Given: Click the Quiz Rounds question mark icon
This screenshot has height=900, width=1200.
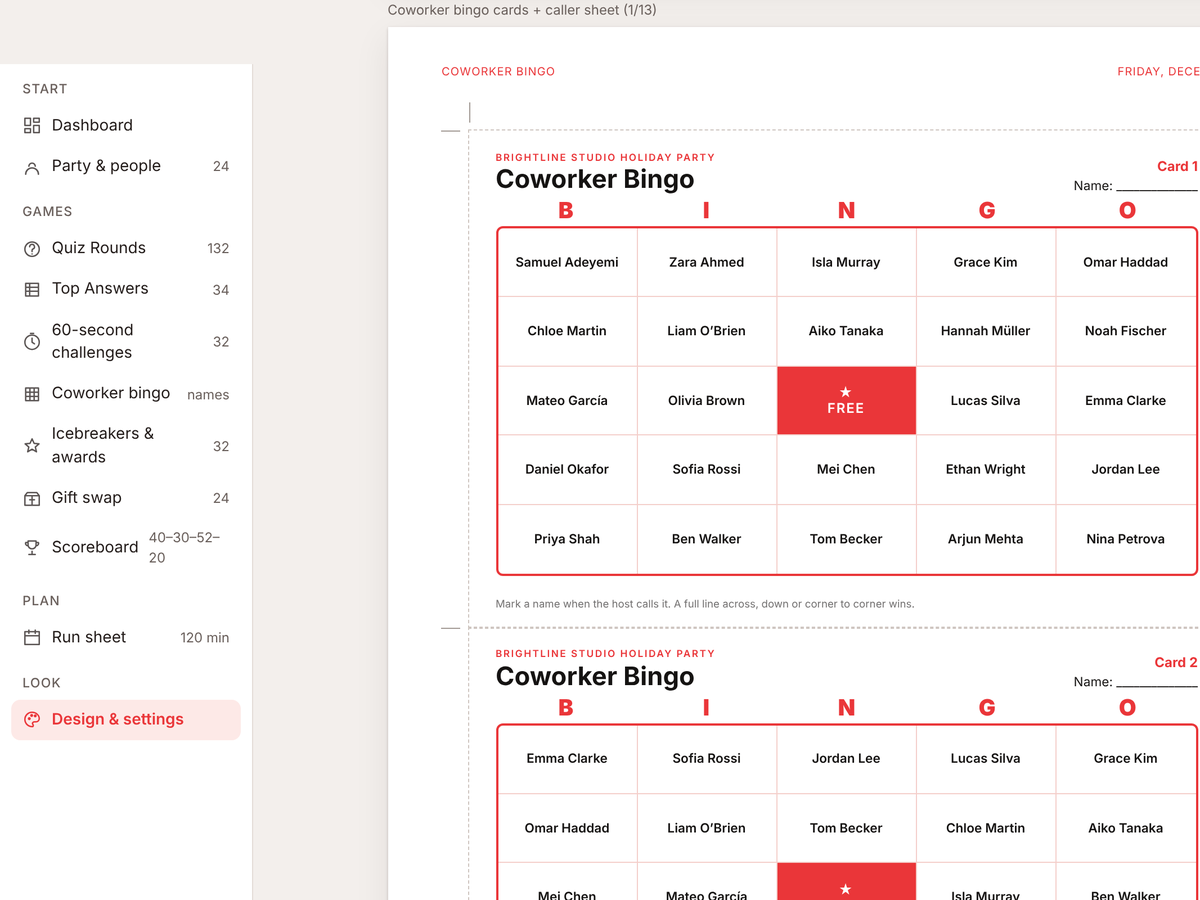Looking at the screenshot, I should coord(32,249).
